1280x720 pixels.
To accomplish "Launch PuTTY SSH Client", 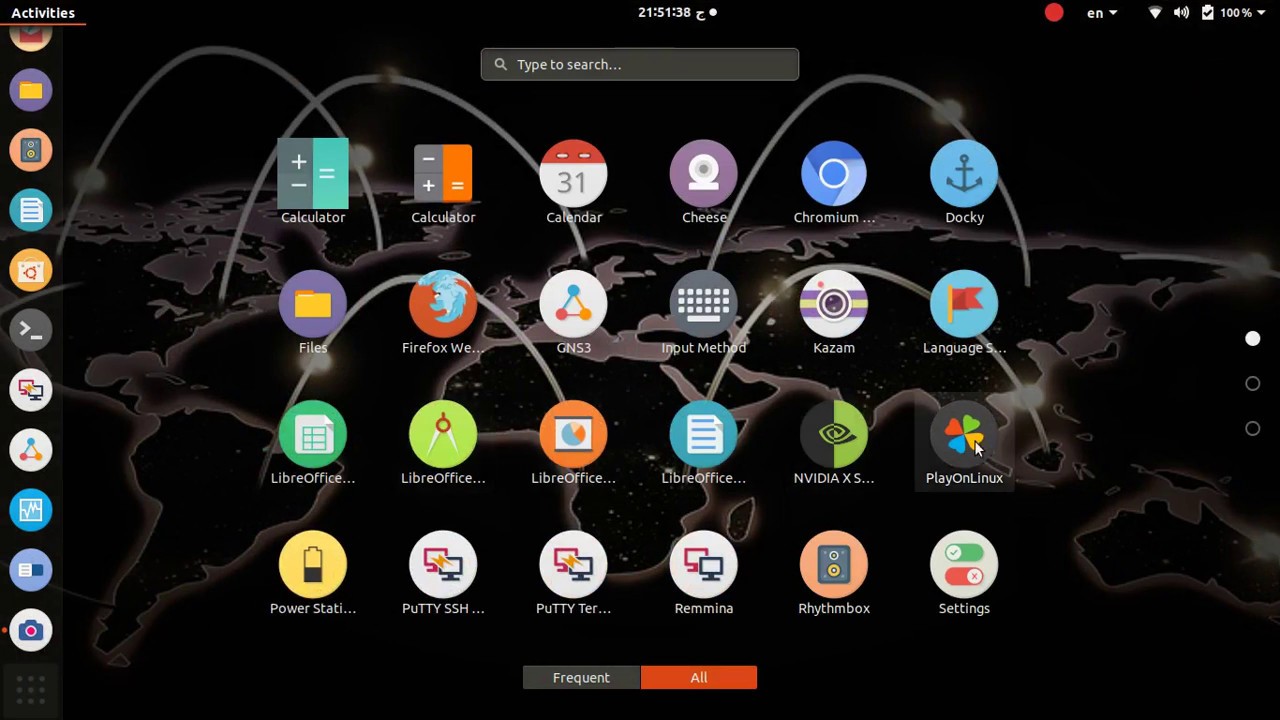I will (x=443, y=574).
